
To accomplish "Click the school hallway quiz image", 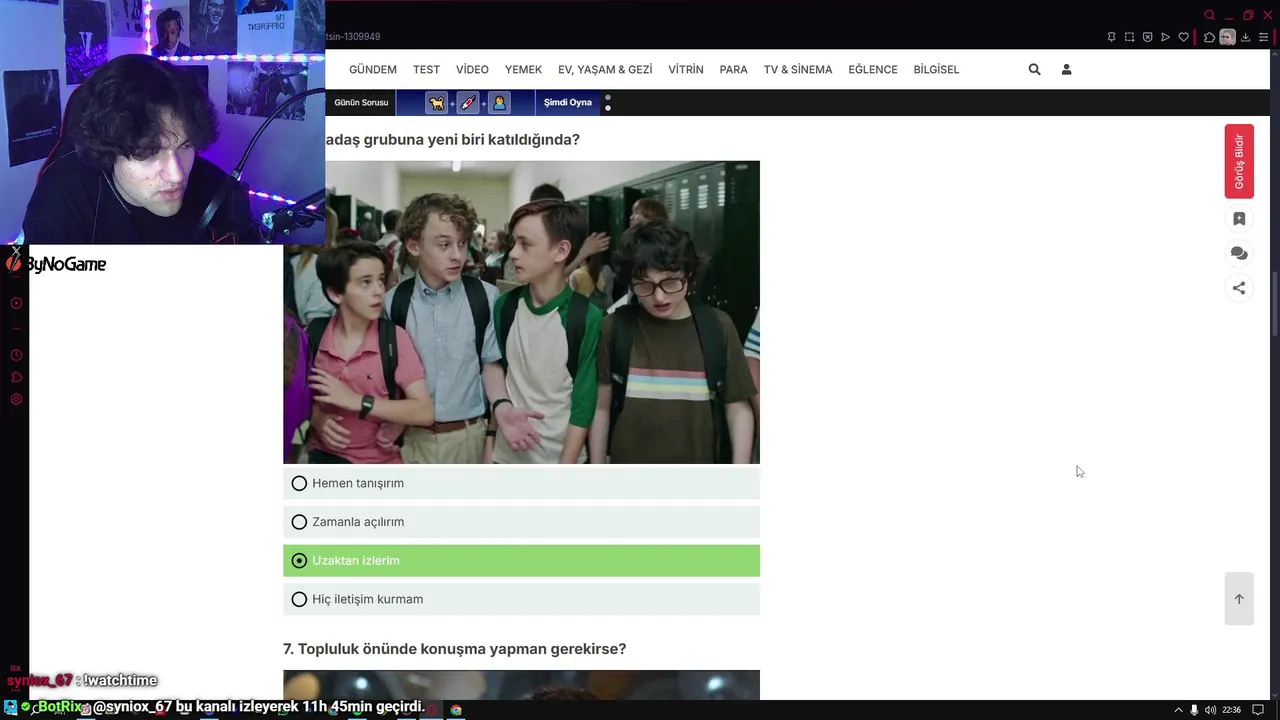I will 521,312.
